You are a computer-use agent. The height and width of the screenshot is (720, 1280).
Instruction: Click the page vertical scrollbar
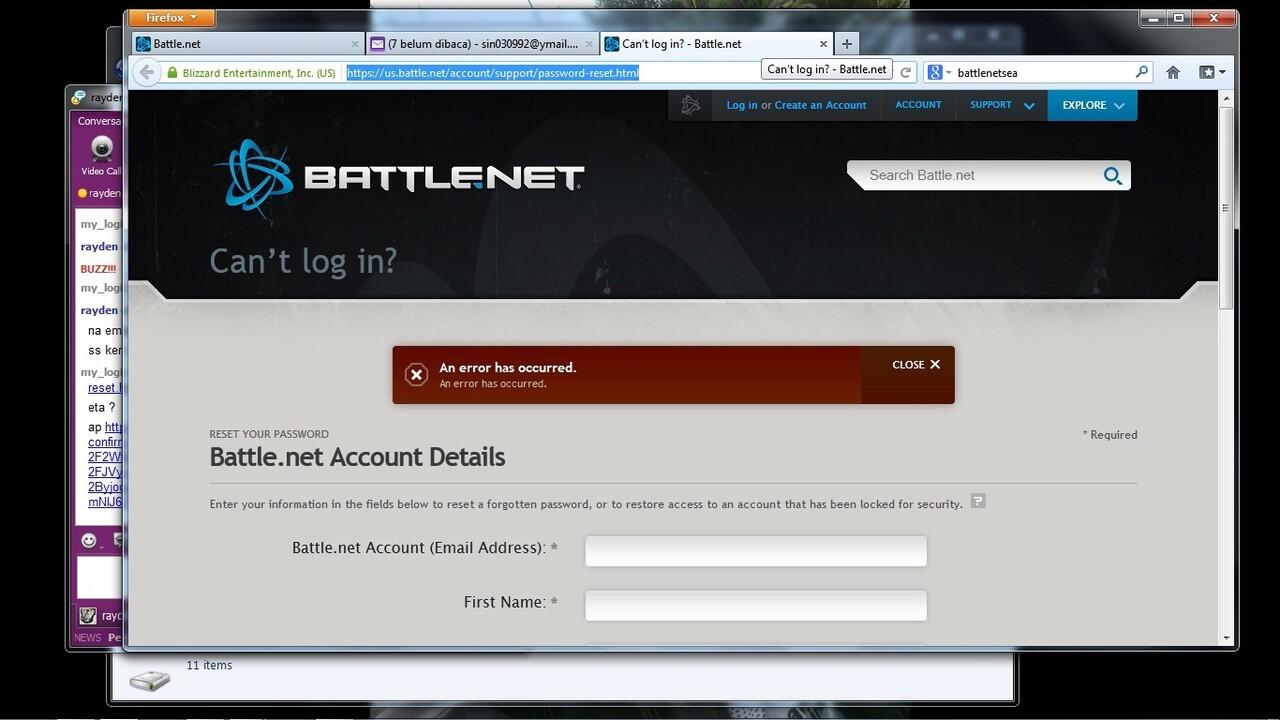point(1226,209)
